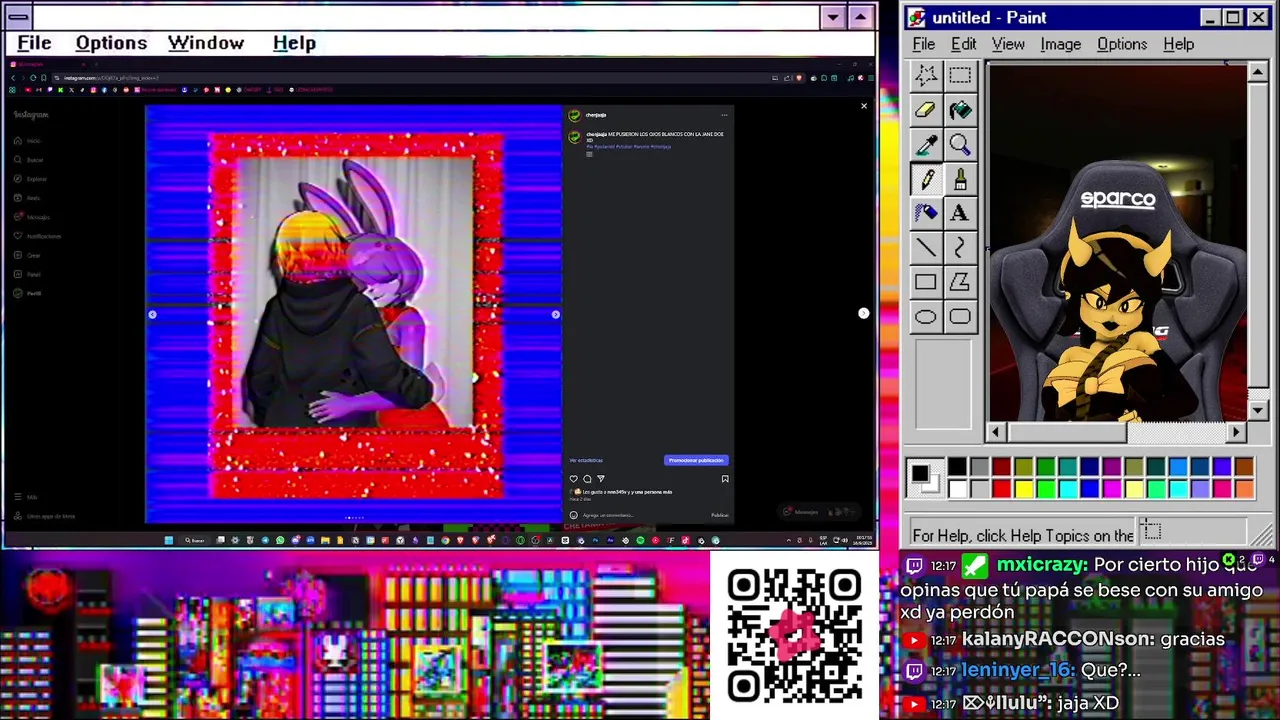
Task: Open Help menu in the left window
Action: [294, 43]
